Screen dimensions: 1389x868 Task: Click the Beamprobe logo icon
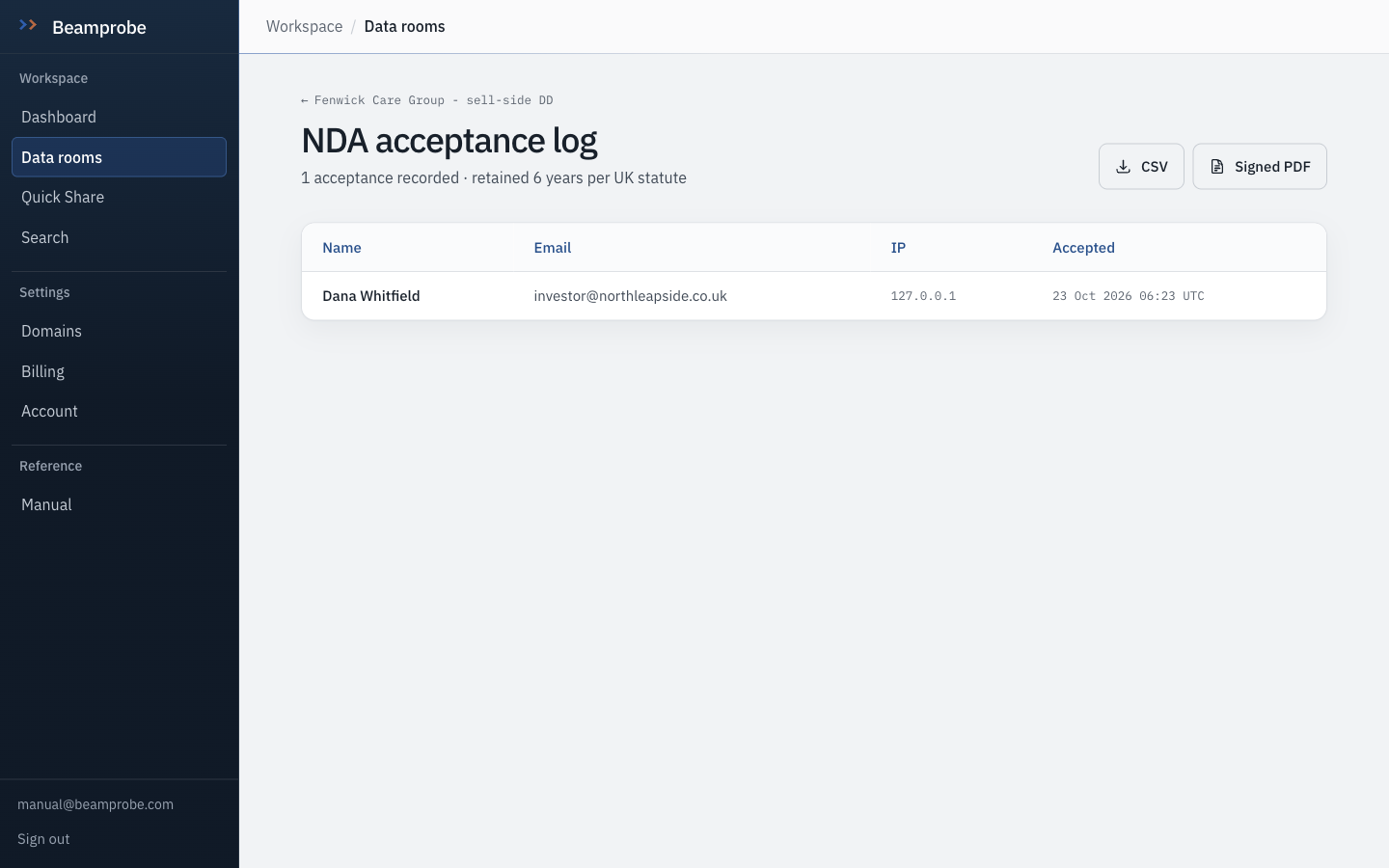tap(28, 25)
